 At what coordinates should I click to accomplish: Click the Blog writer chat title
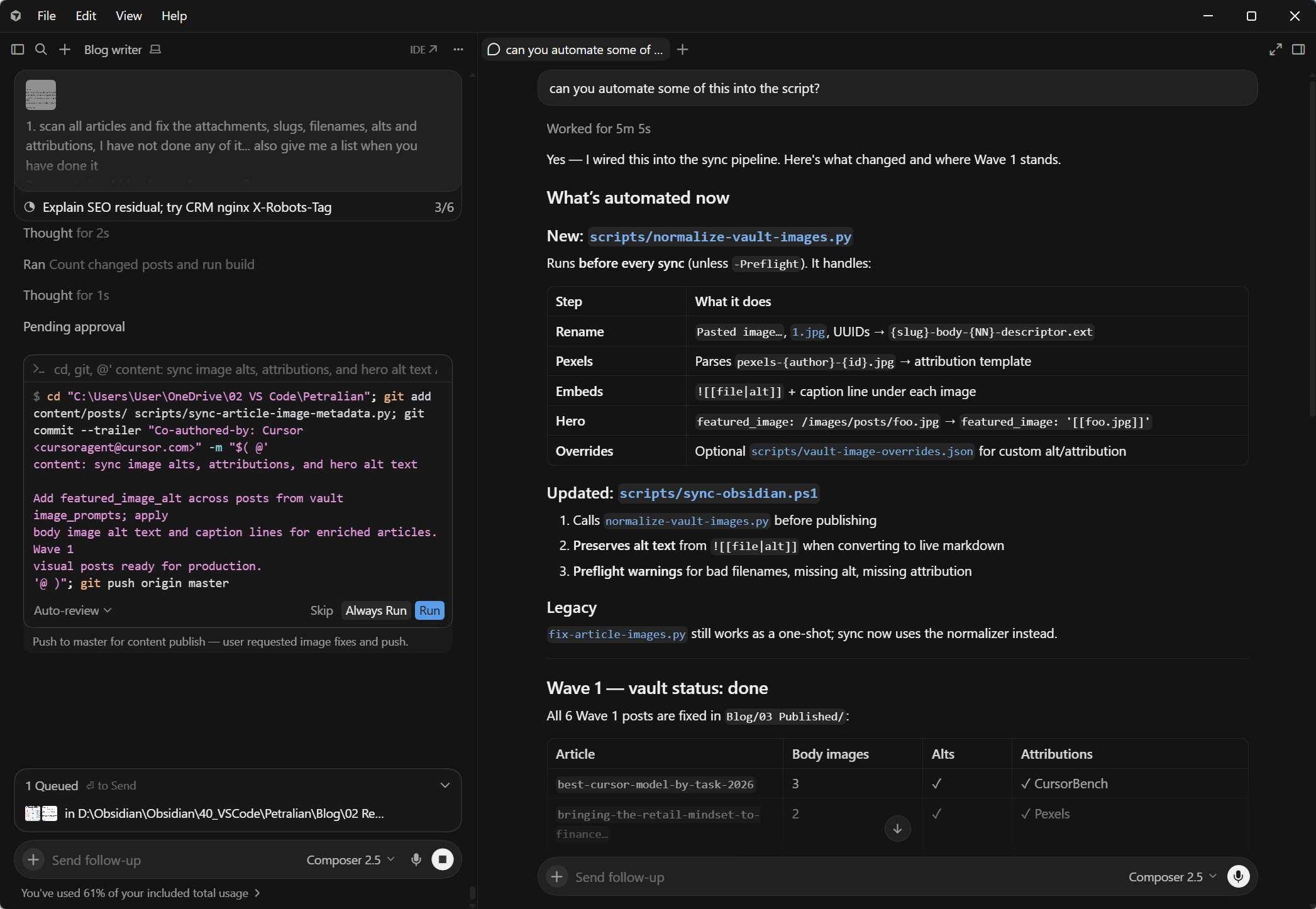click(x=113, y=50)
